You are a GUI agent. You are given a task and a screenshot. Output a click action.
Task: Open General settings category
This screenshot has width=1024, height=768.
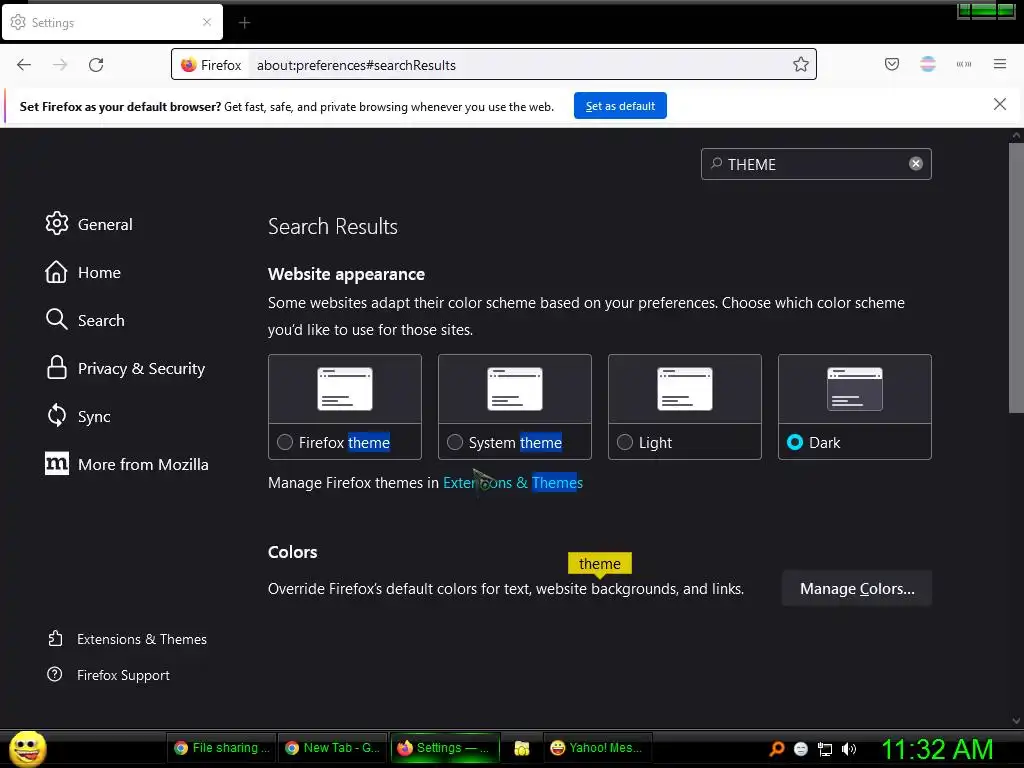pyautogui.click(x=89, y=224)
